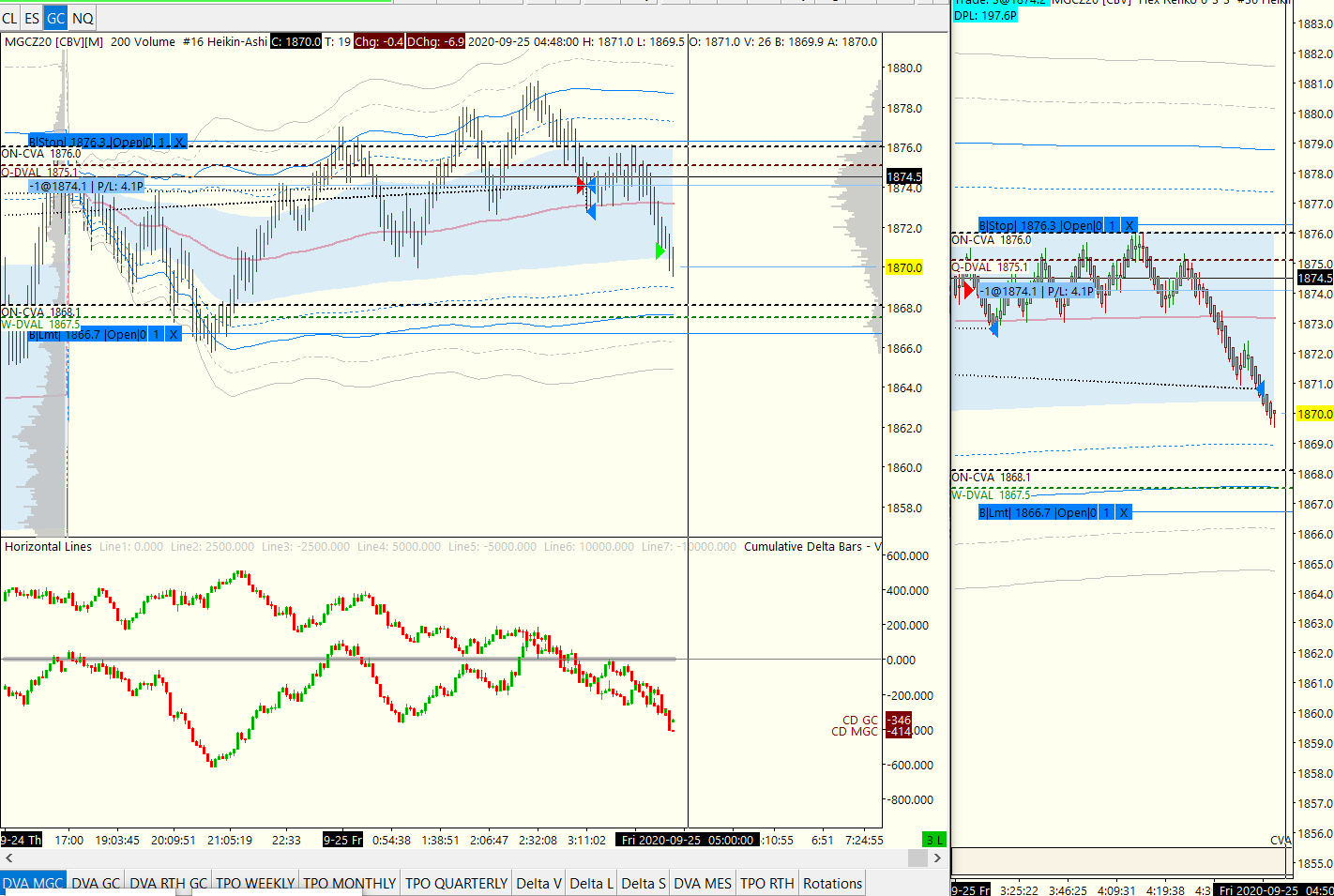The image size is (1334, 896).
Task: Open the TPO WEEKLY chart tab
Action: (x=255, y=883)
